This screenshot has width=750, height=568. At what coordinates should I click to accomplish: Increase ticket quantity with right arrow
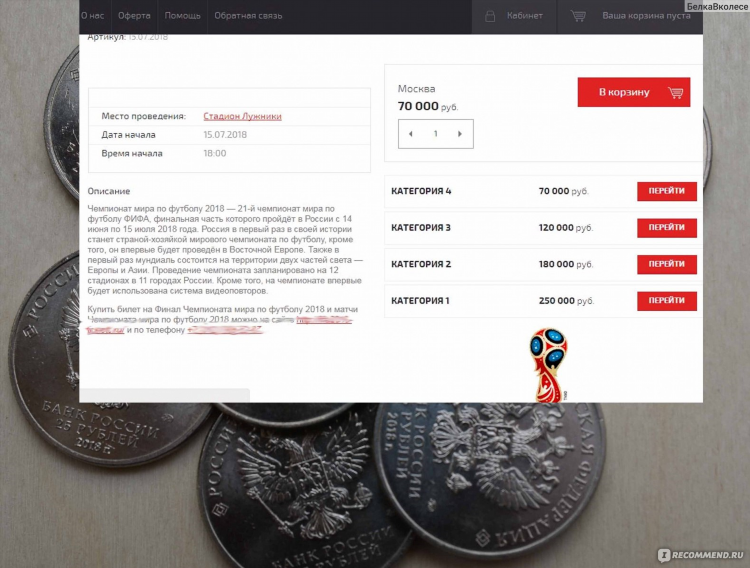pos(460,134)
